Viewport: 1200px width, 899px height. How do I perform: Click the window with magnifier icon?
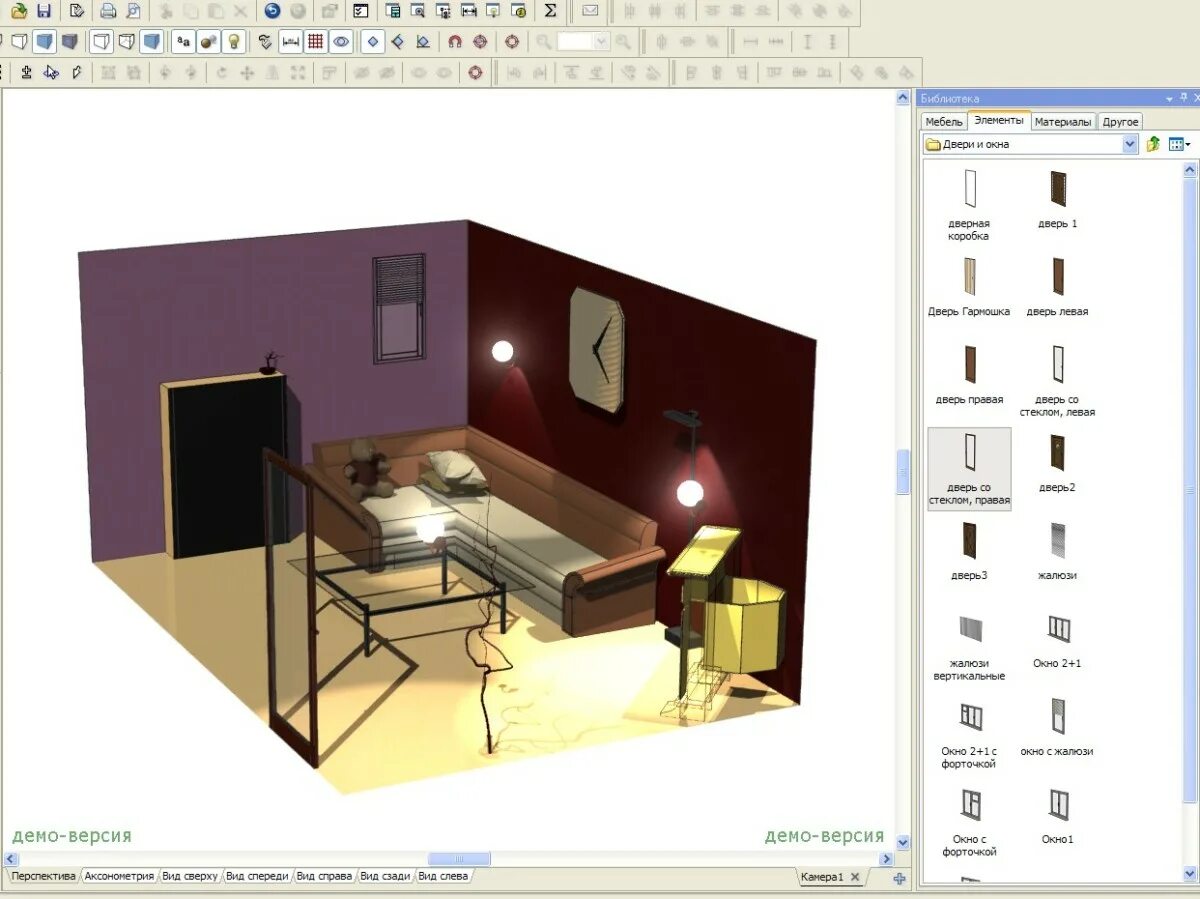click(418, 11)
